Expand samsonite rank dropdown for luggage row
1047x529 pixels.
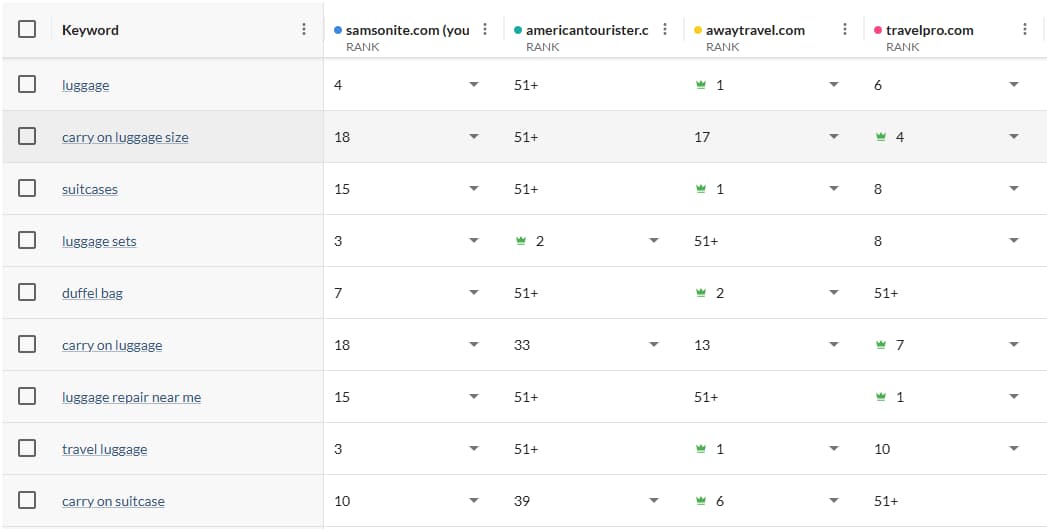point(474,85)
